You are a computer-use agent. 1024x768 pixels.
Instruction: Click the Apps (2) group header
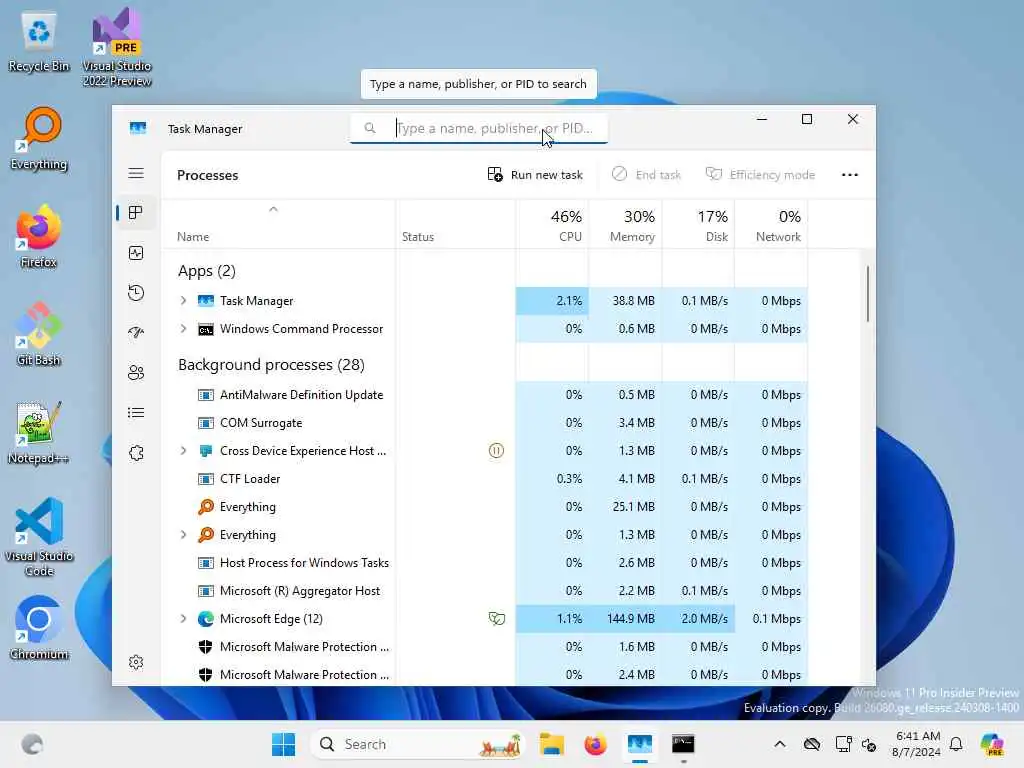(206, 270)
